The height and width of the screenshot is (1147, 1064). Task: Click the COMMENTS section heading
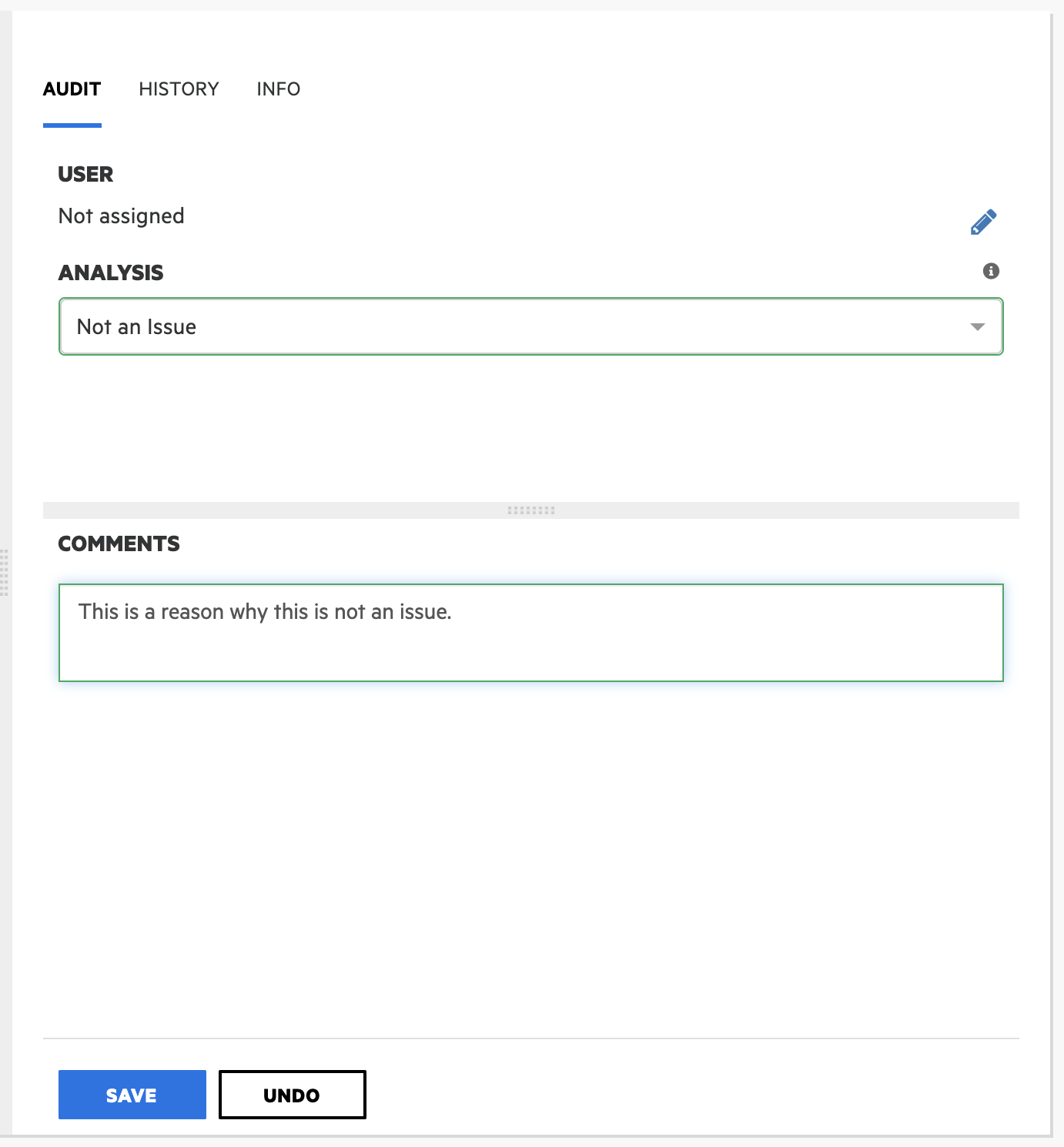click(x=119, y=544)
